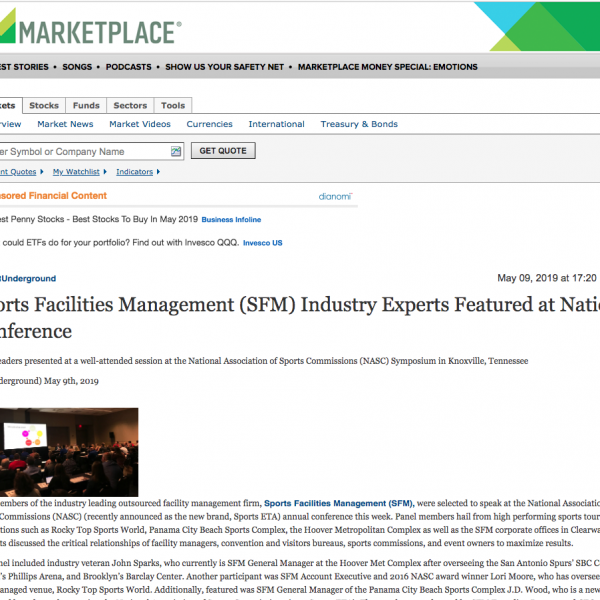
Task: Open the SONGS navigation link
Action: tap(77, 67)
